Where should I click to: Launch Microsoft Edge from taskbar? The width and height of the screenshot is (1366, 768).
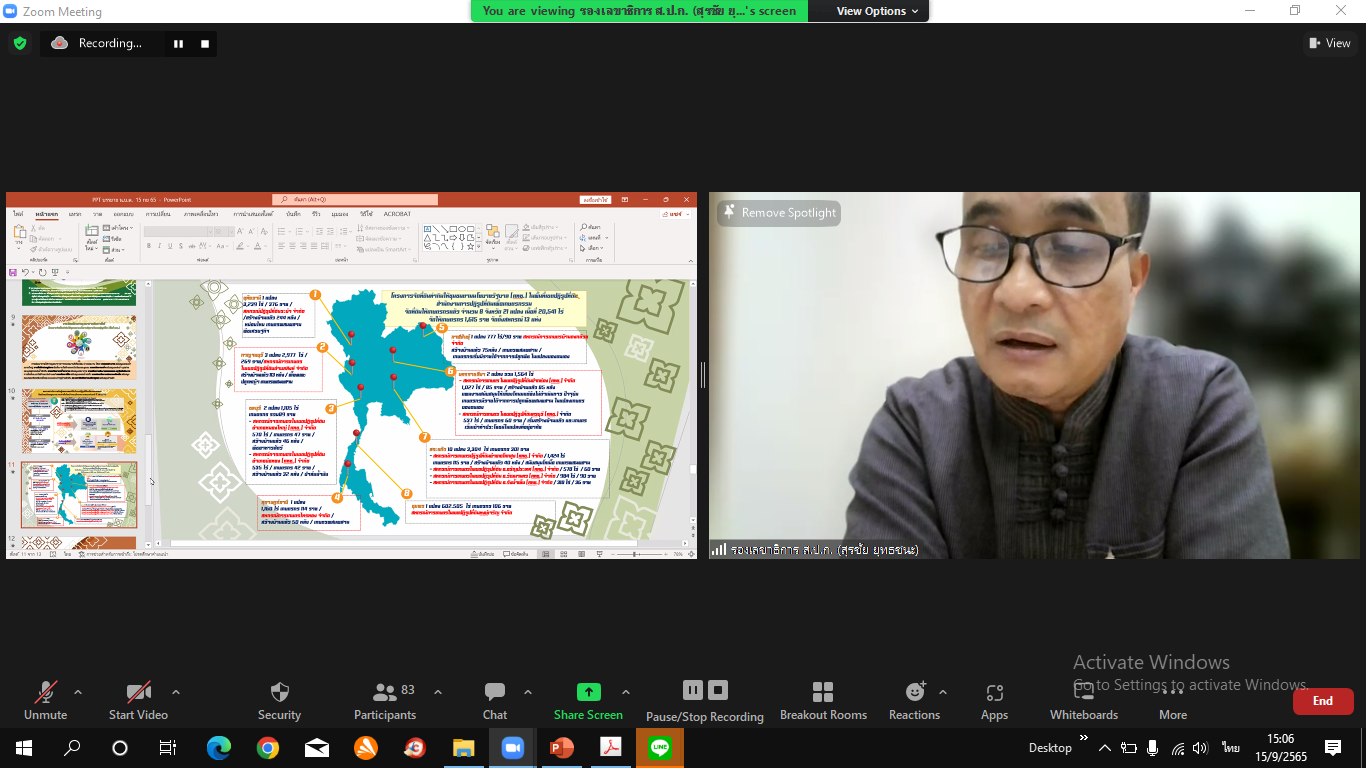pyautogui.click(x=219, y=748)
